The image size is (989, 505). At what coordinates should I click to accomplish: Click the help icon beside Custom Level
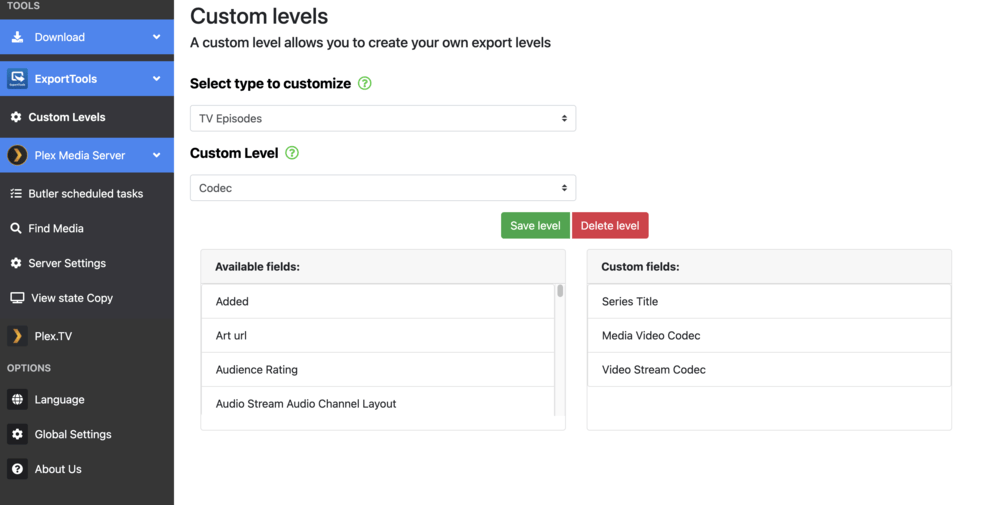292,153
